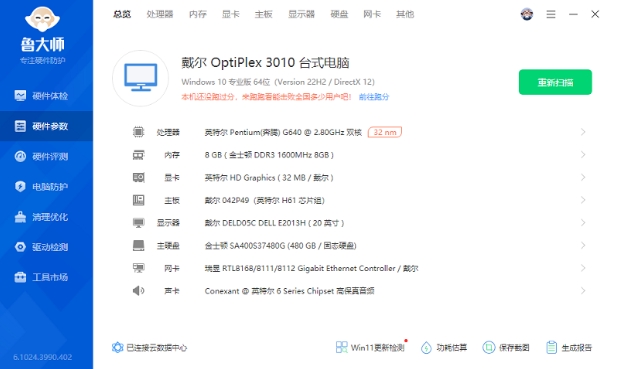
Task: Expand the 声卡 row chevron
Action: click(583, 291)
